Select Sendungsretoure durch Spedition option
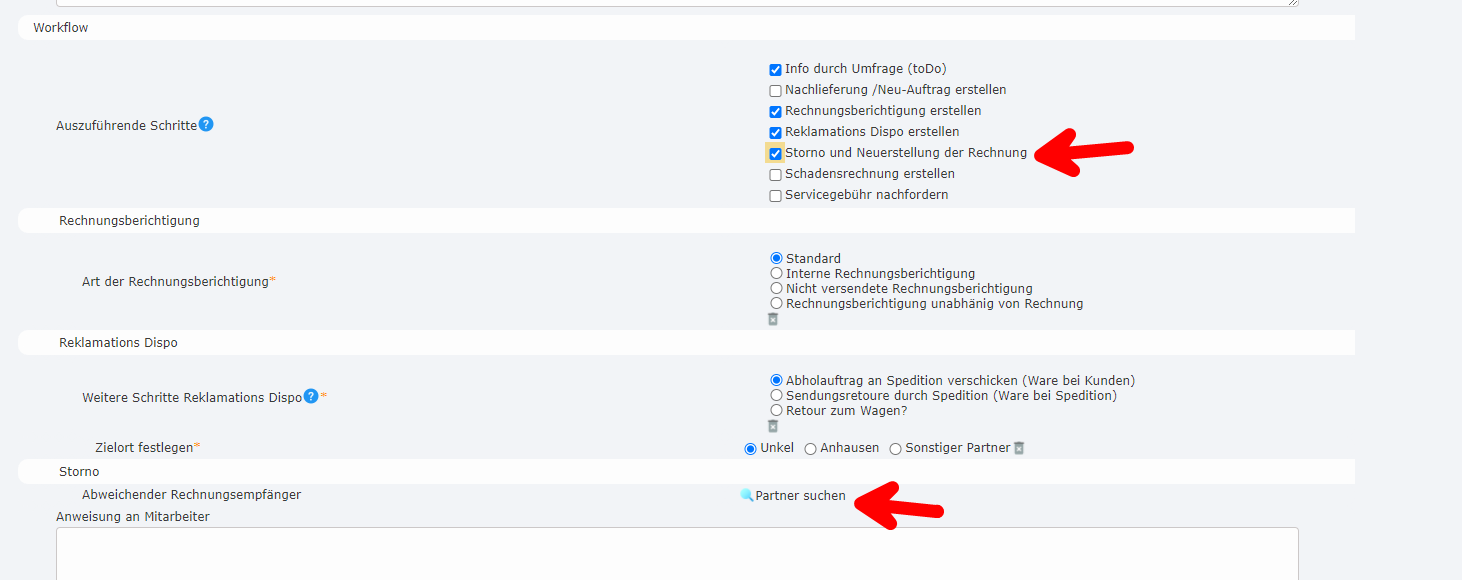Viewport: 1462px width, 580px height. pos(777,394)
